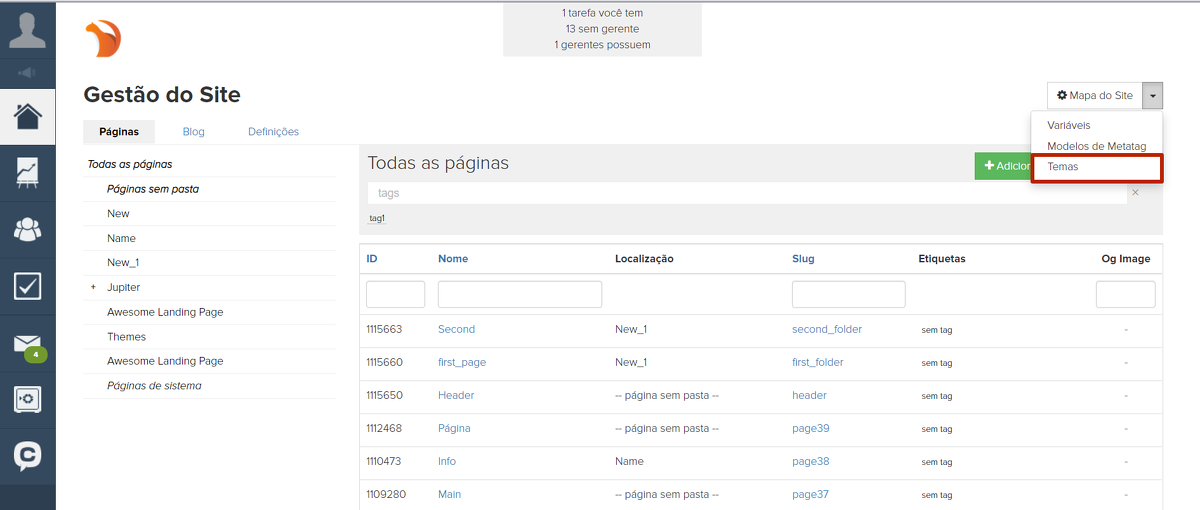This screenshot has height=510, width=1200.
Task: Open the first_page link in Nome column
Action: (x=461, y=362)
